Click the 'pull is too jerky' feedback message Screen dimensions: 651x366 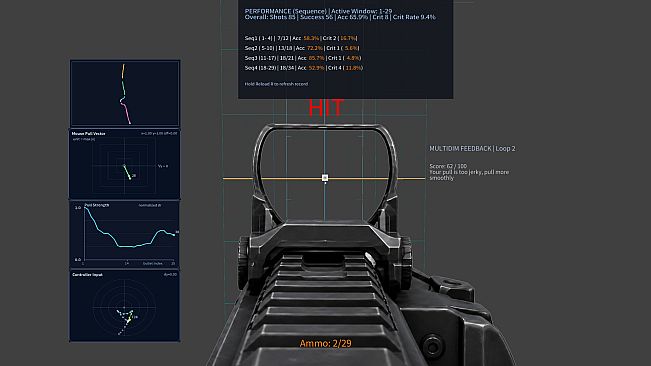[x=469, y=175]
